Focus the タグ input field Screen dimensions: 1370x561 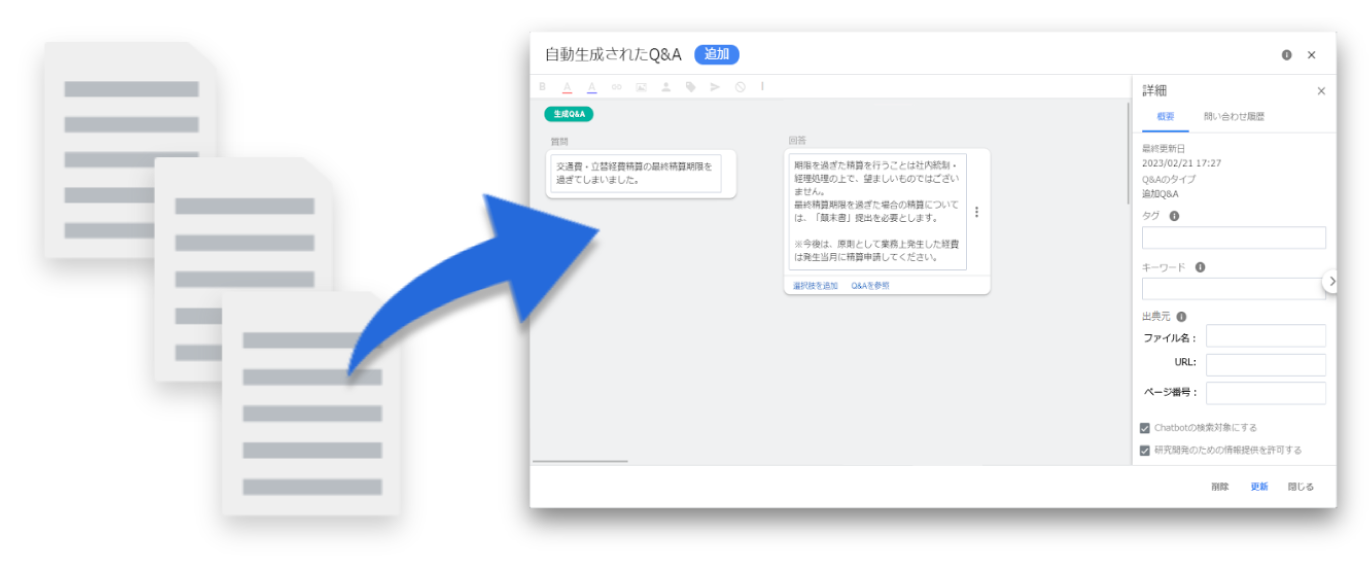pos(1234,238)
